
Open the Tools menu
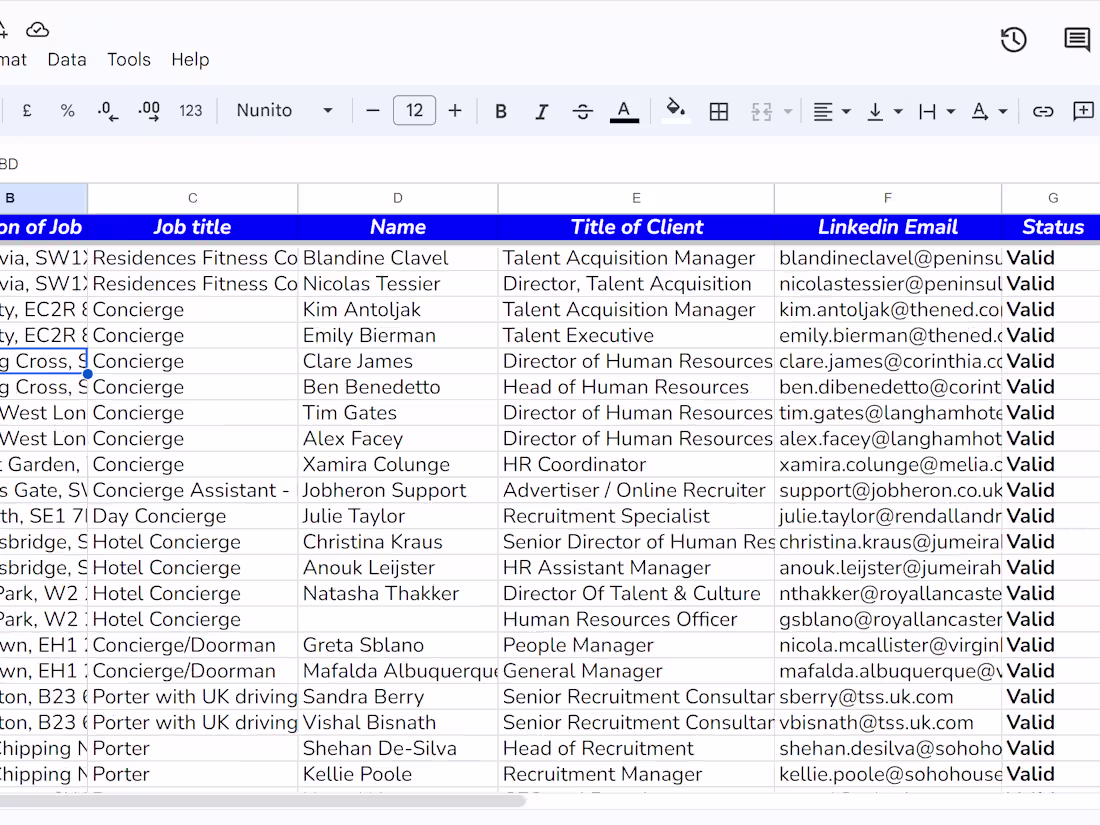128,60
